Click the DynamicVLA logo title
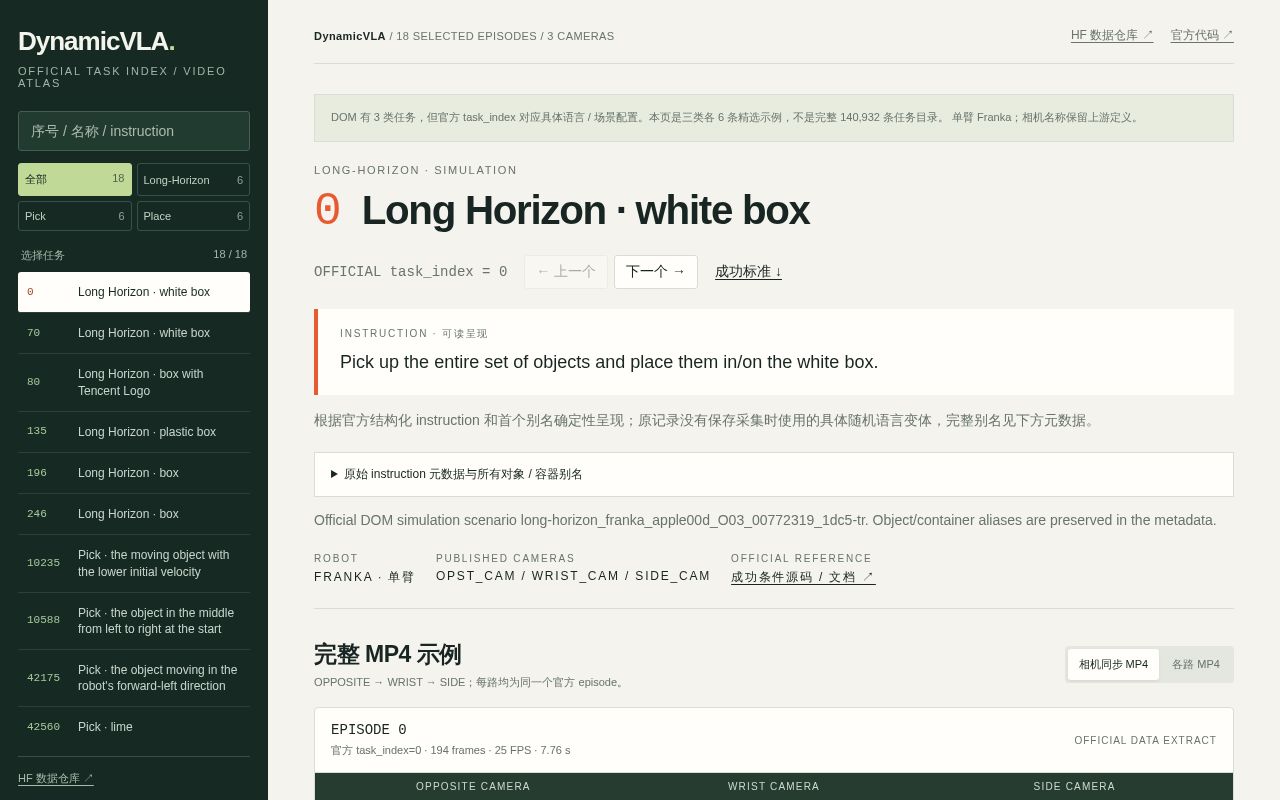1280x800 pixels. (x=96, y=41)
